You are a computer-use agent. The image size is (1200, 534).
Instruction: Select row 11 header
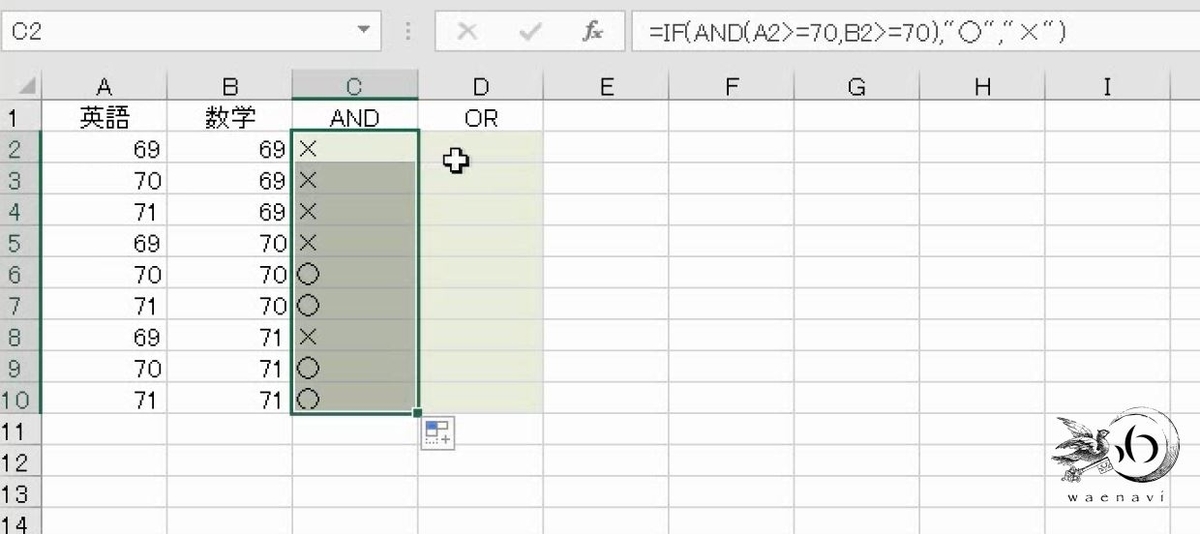[20, 432]
